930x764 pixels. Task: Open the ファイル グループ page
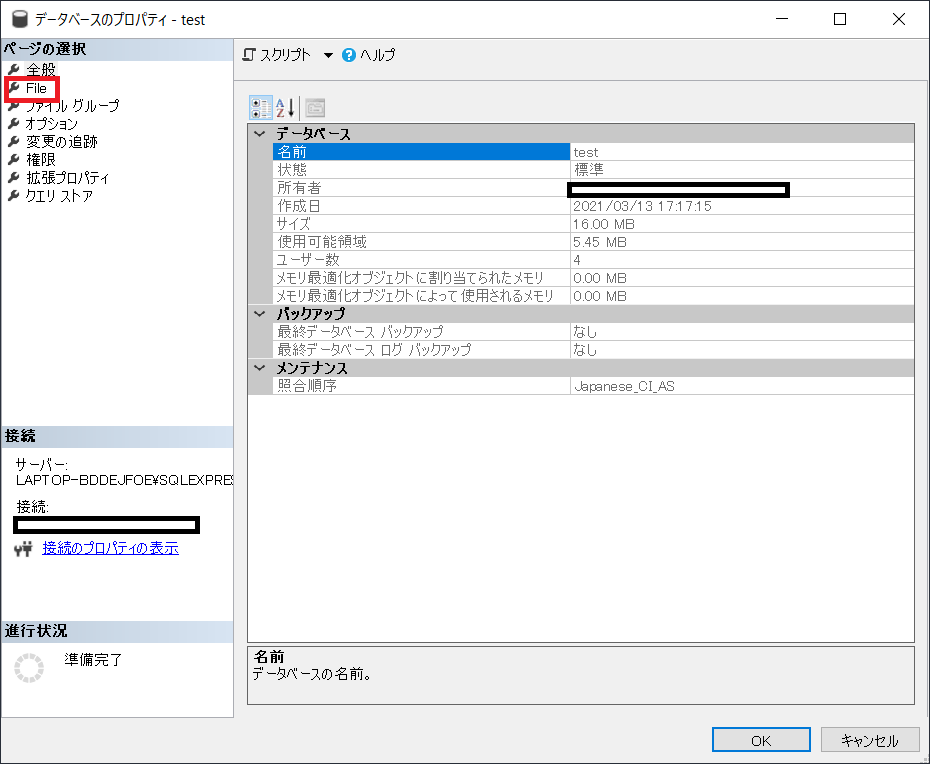[x=72, y=106]
